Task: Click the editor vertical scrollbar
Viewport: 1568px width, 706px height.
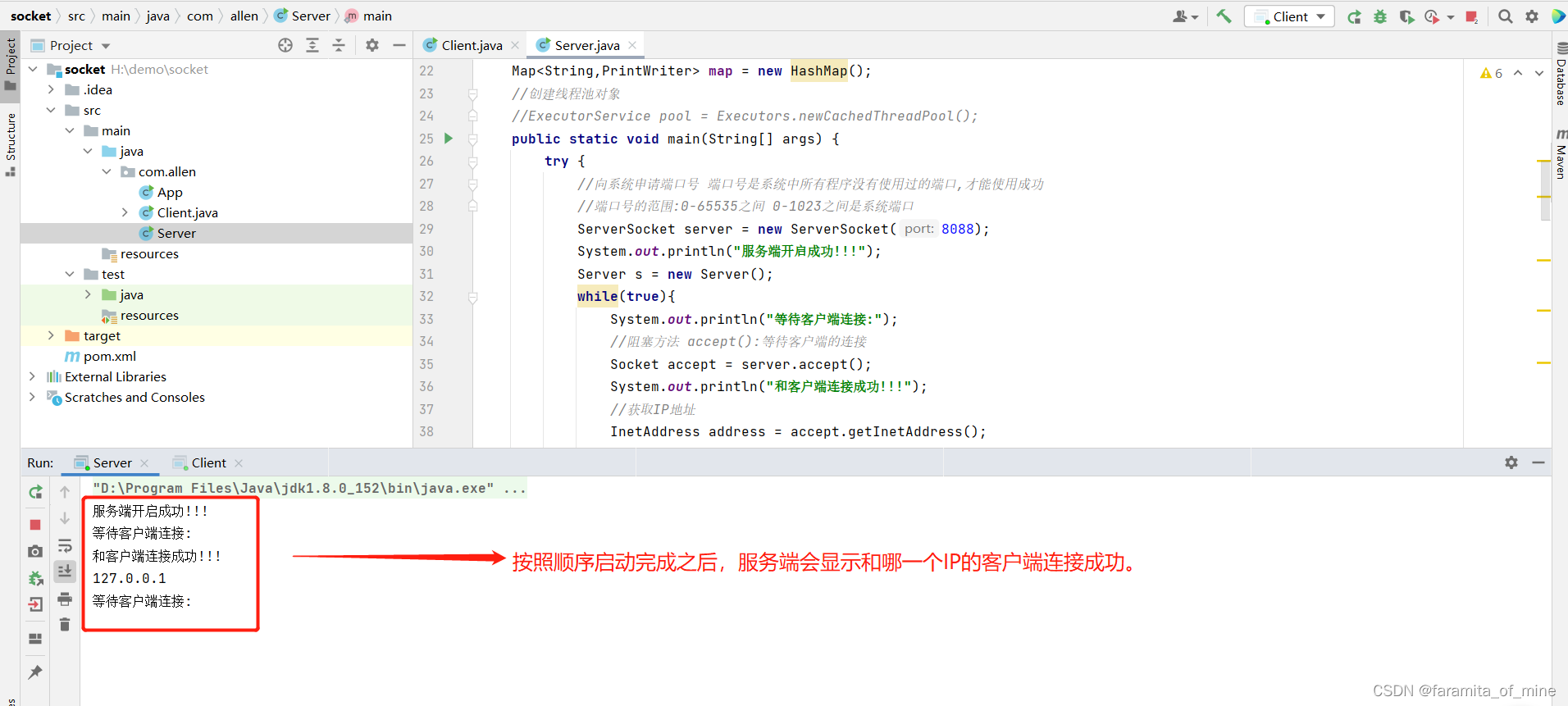Action: point(1545,193)
